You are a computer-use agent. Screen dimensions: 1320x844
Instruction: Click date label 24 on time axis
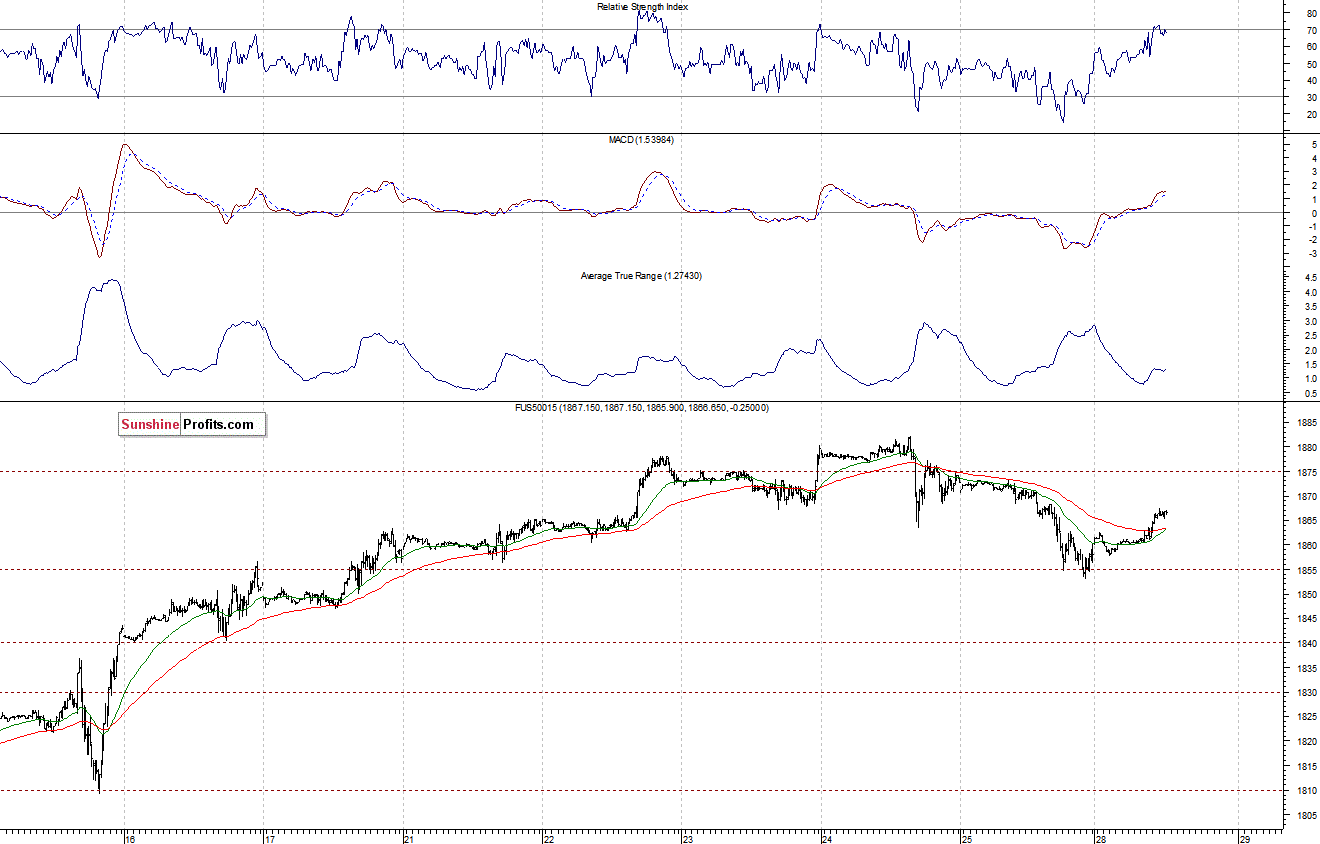[x=827, y=838]
